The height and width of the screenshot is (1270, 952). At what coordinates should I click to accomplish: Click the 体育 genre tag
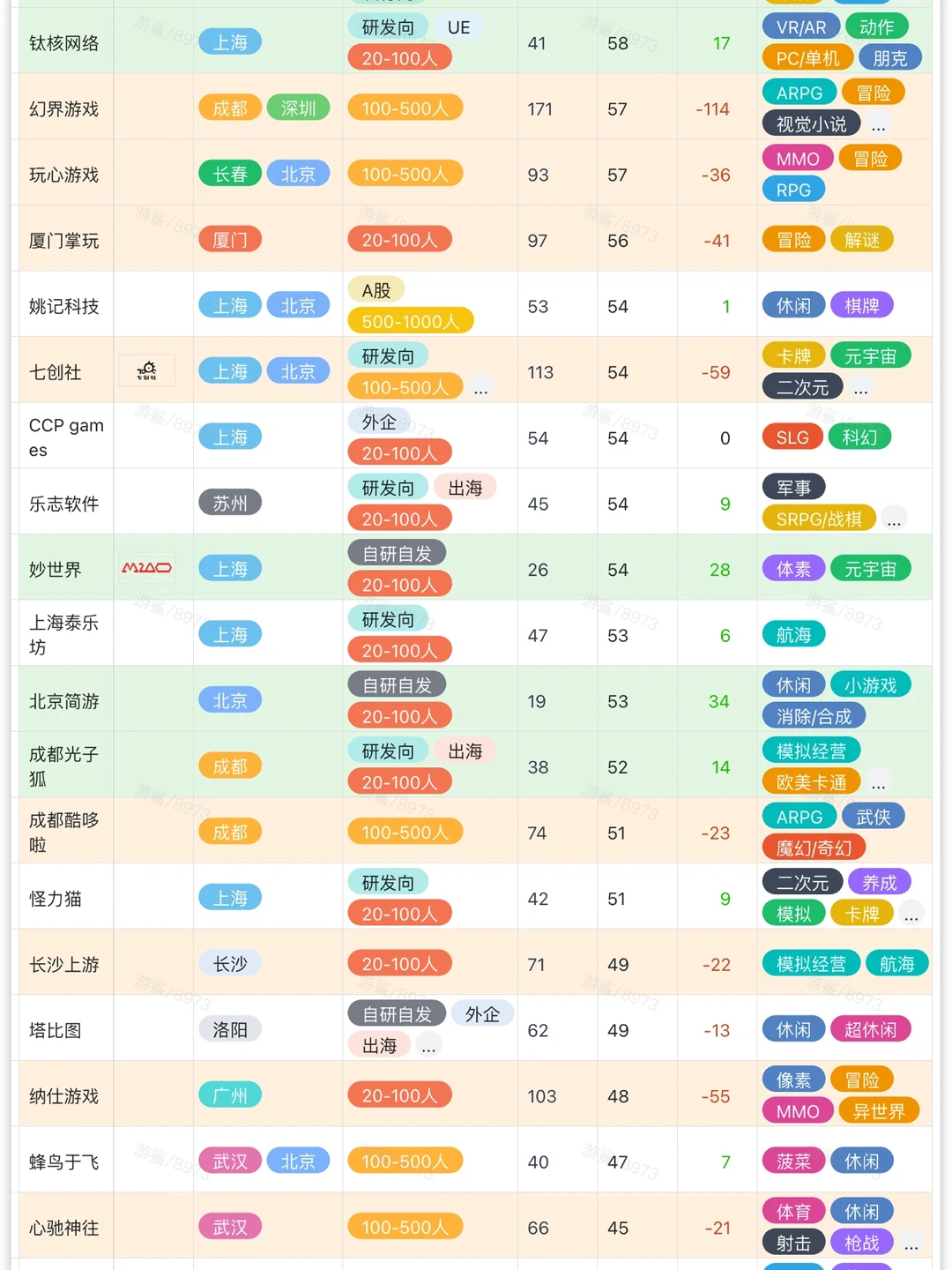pos(793,1212)
